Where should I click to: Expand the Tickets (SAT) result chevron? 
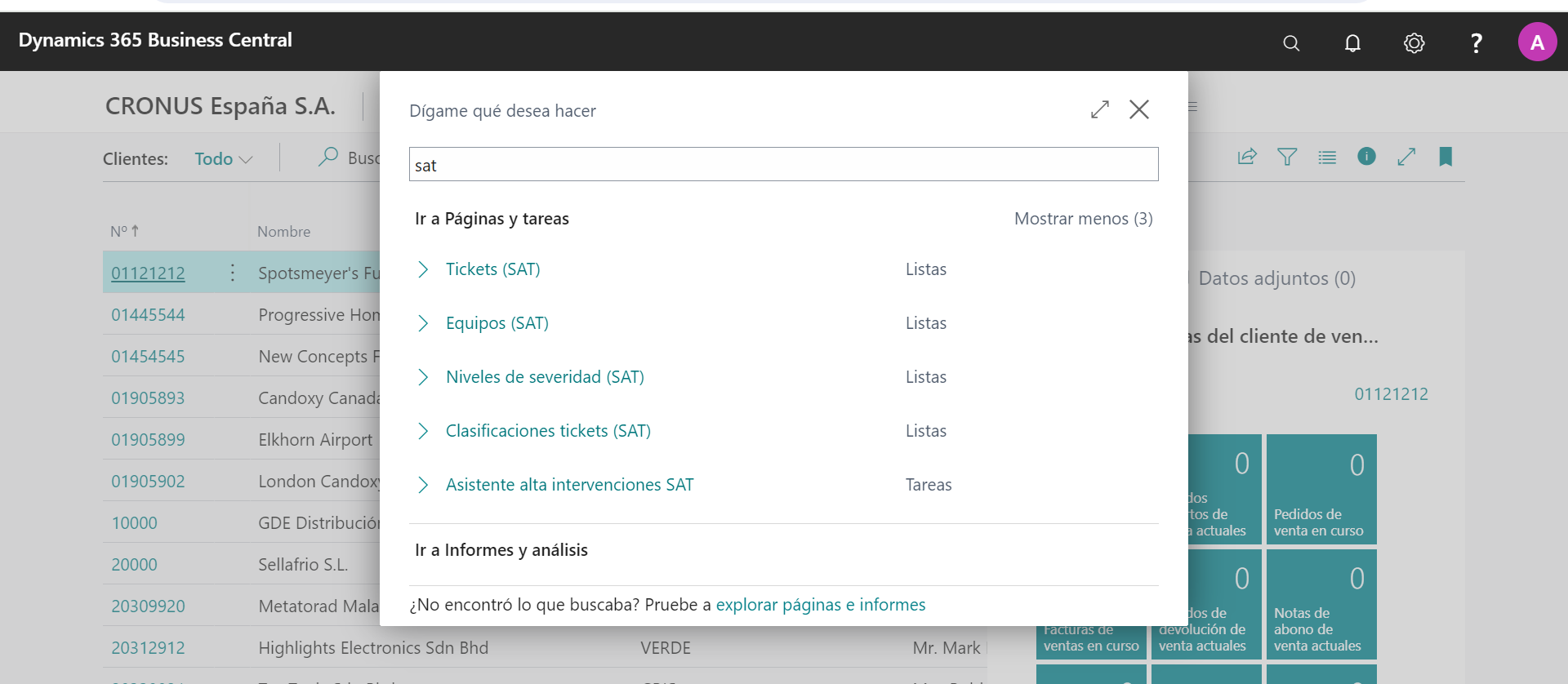pyautogui.click(x=423, y=269)
